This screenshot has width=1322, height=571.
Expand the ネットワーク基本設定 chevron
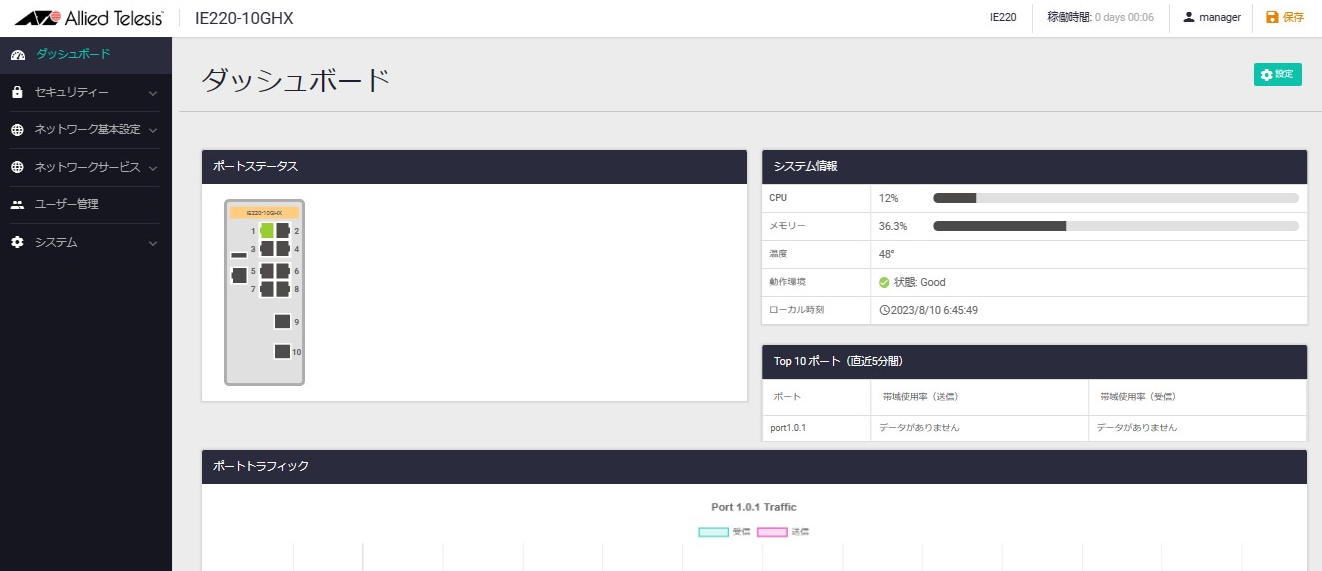(153, 130)
